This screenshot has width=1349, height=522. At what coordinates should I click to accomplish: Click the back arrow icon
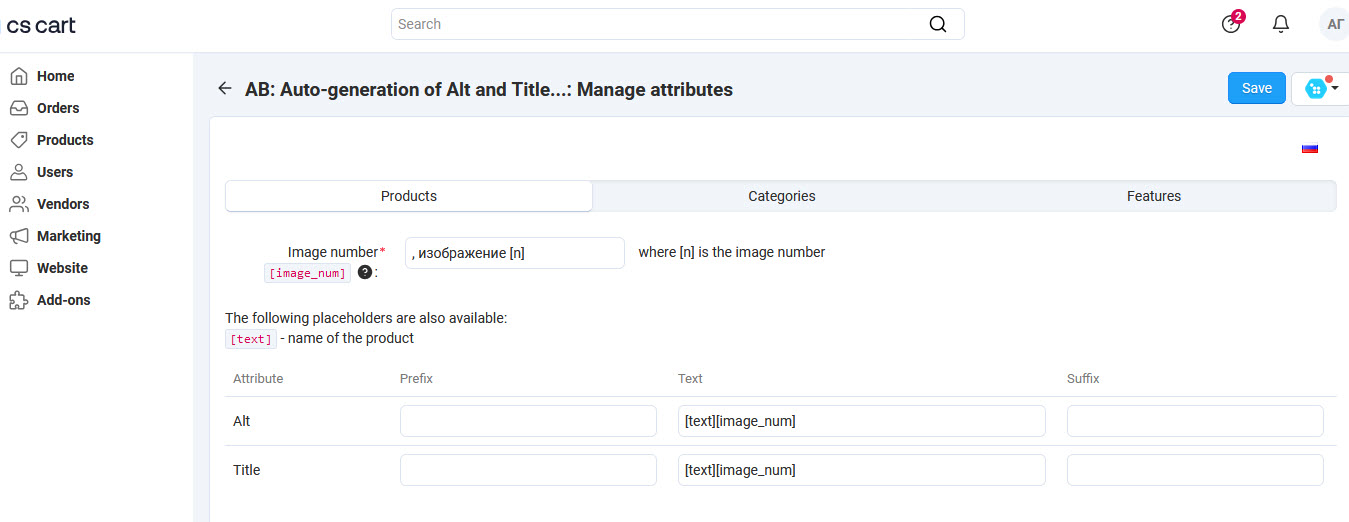point(225,89)
